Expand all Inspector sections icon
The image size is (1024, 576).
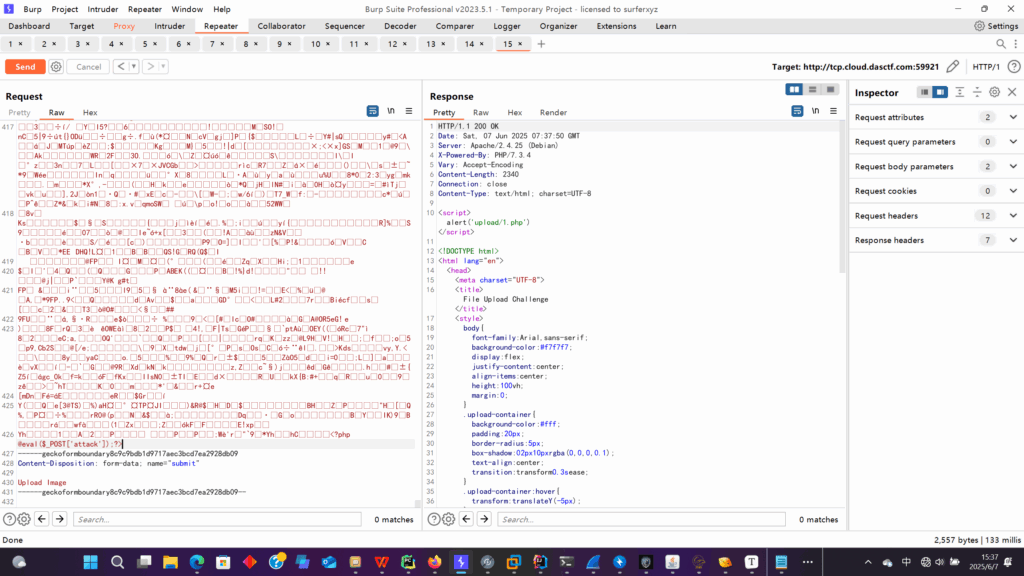[x=959, y=92]
